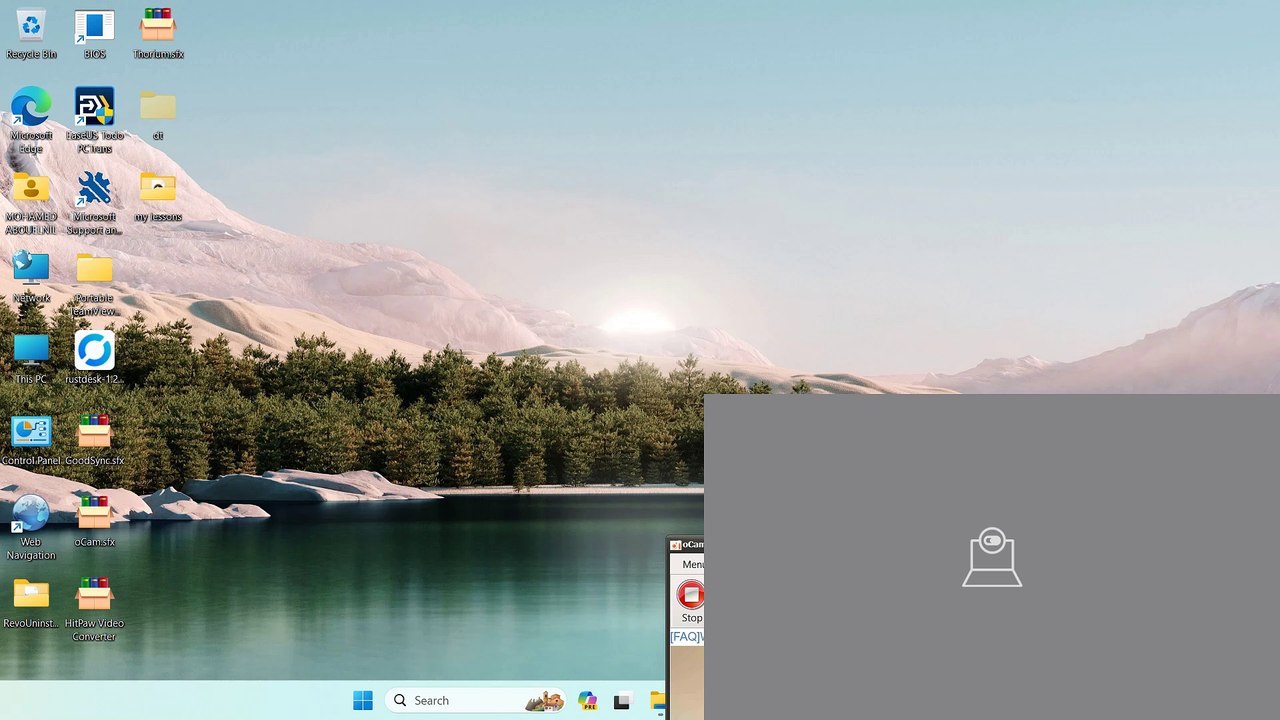This screenshot has height=720, width=1280.
Task: Stop recording in the oCam window
Action: pos(690,602)
